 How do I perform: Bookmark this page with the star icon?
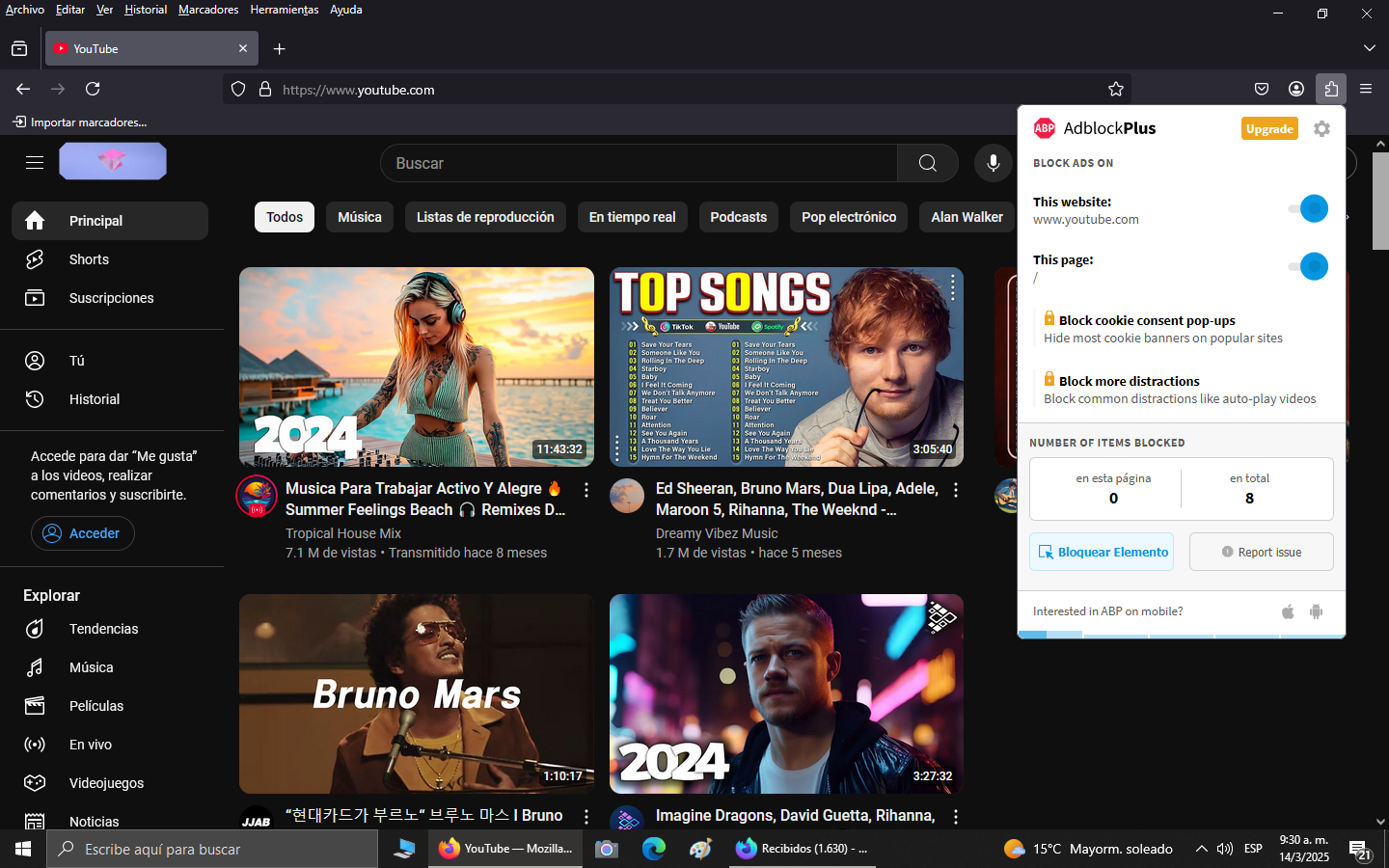tap(1116, 89)
